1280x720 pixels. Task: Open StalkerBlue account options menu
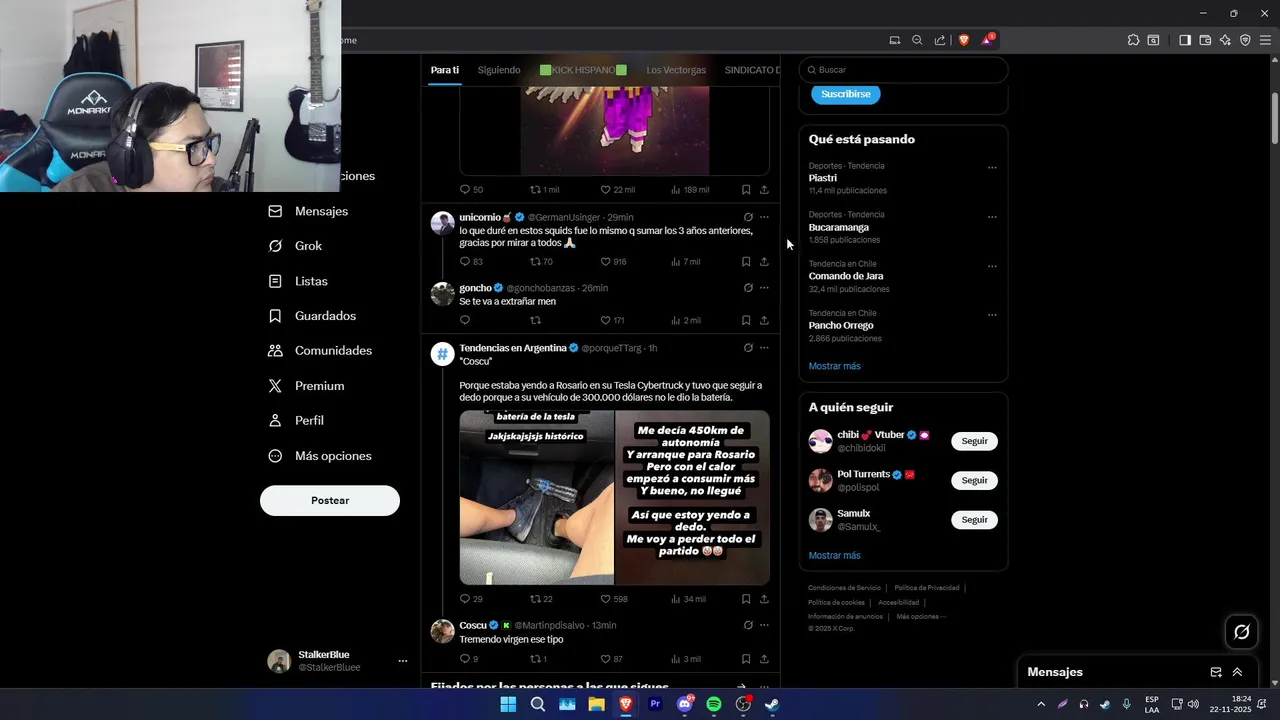[x=403, y=661]
